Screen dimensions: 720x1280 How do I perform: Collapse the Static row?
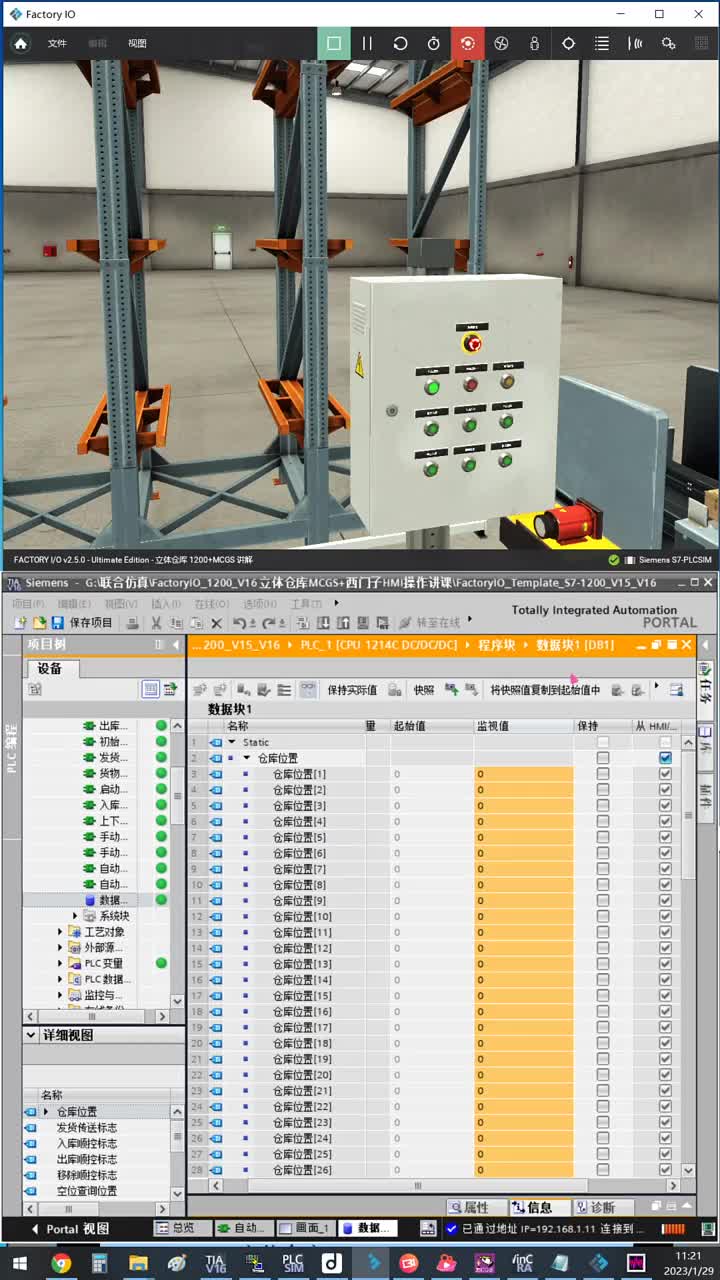click(232, 742)
